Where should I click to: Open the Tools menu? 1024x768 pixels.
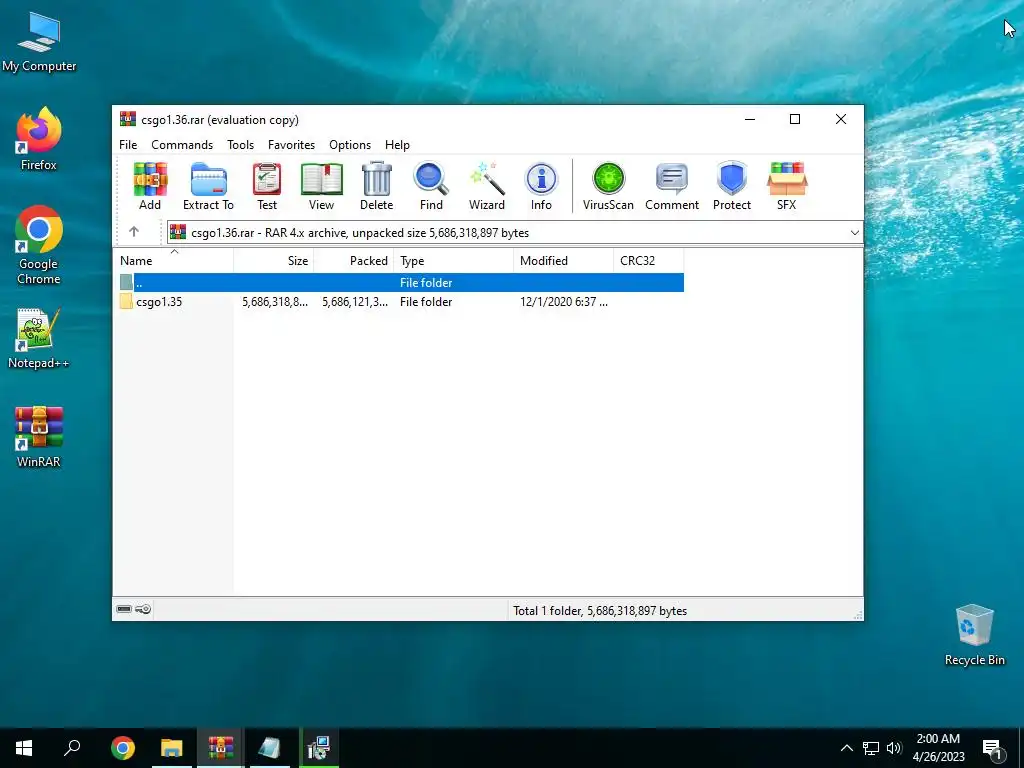coord(240,145)
